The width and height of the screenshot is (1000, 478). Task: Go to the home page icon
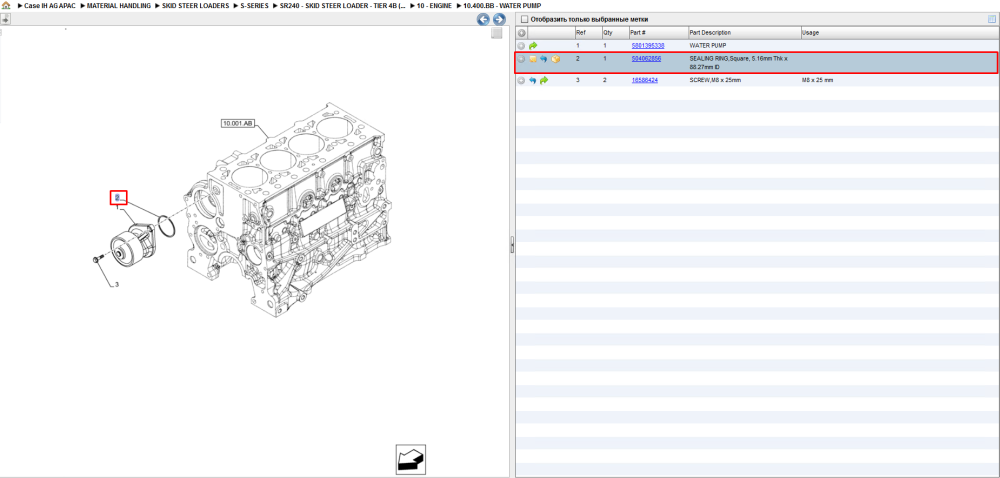[x=6, y=5]
